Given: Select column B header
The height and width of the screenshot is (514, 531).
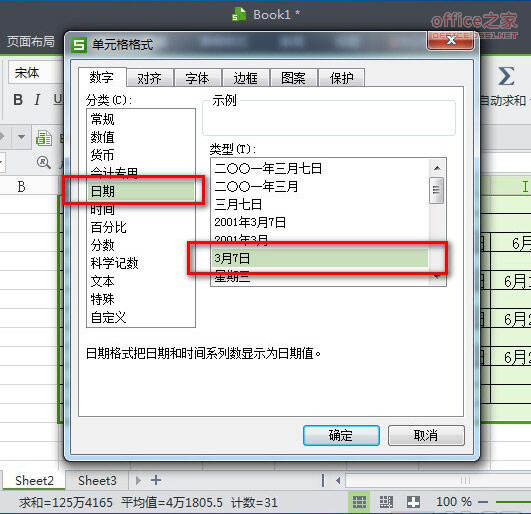Looking at the screenshot, I should point(21,186).
